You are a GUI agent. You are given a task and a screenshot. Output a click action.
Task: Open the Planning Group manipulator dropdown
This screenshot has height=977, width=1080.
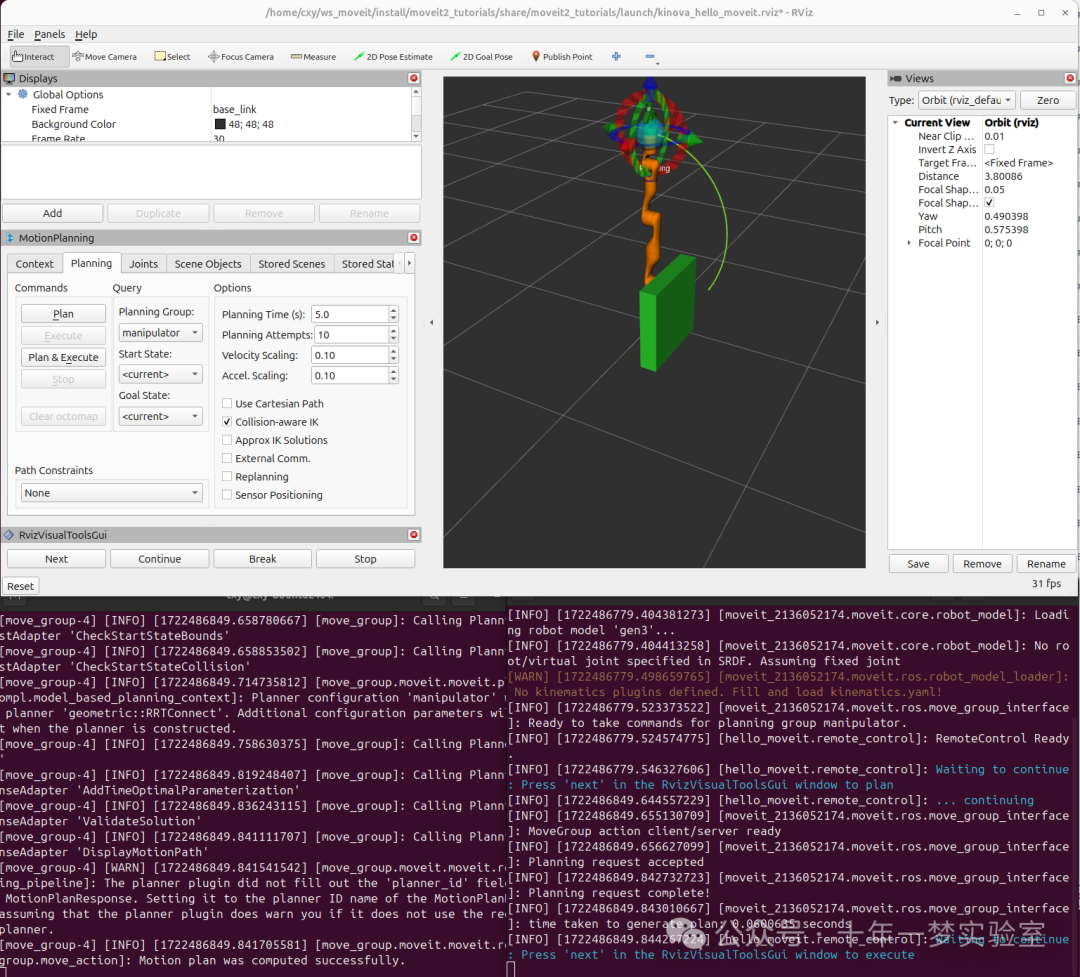click(x=160, y=333)
